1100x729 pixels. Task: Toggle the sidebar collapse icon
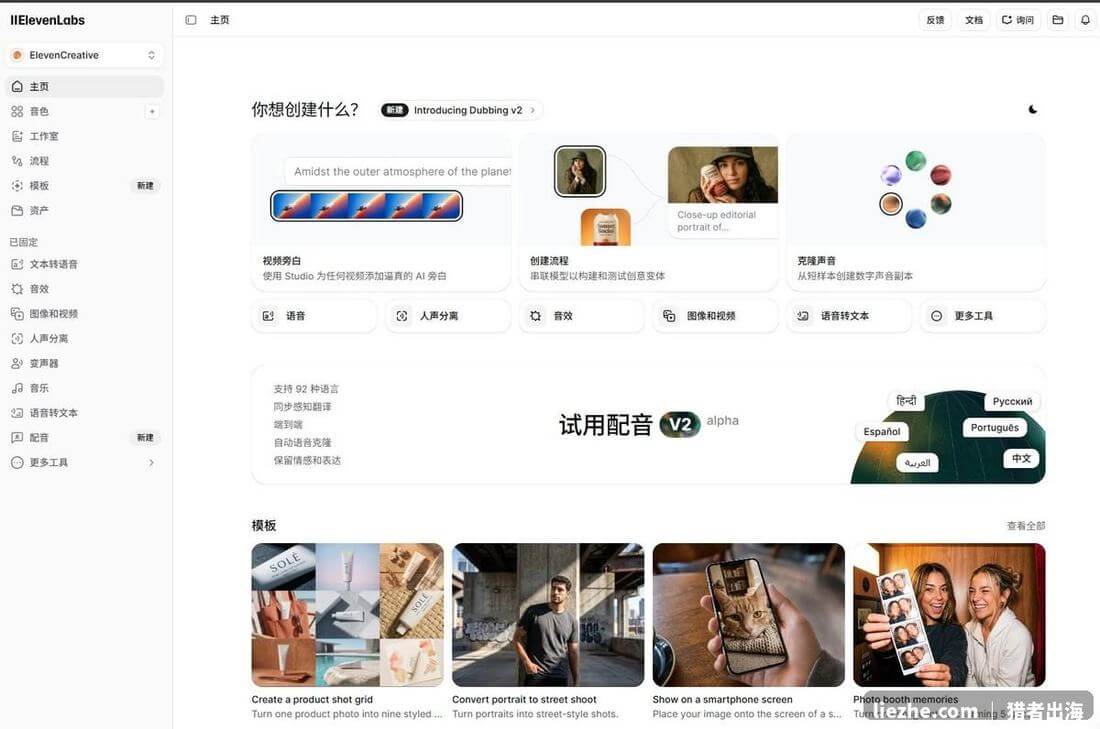tap(191, 20)
